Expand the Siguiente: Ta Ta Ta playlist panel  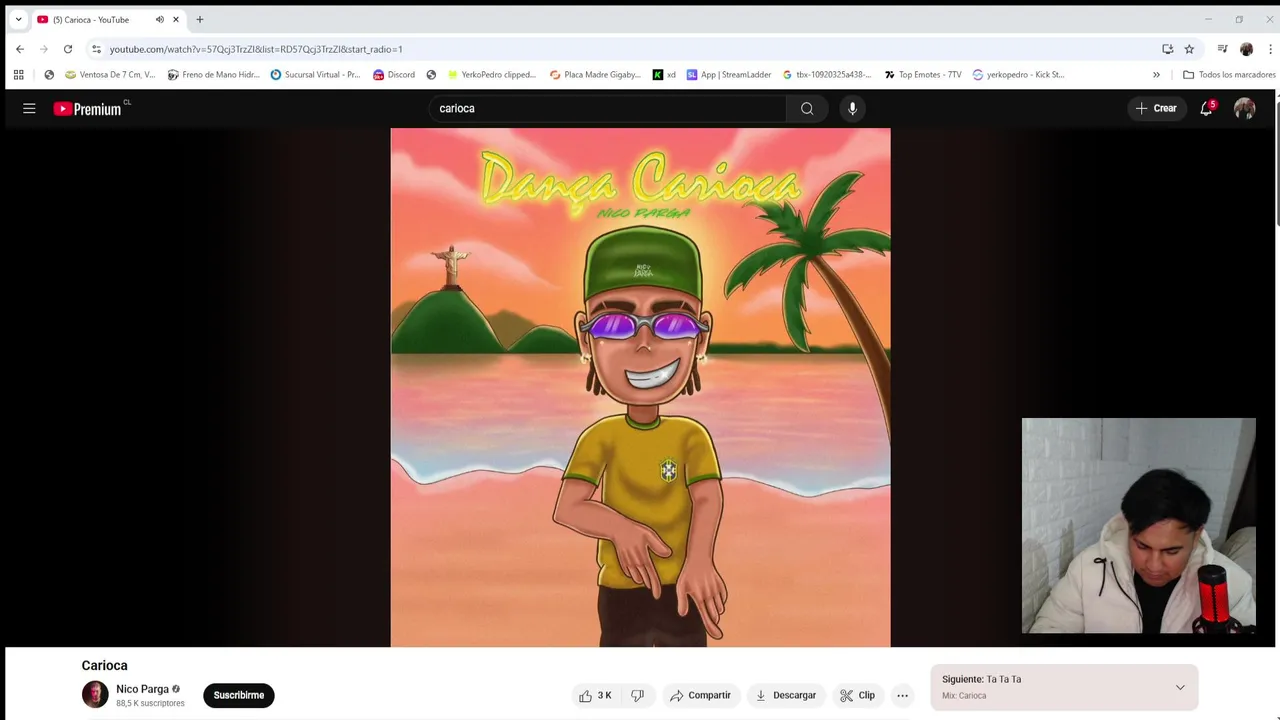(1180, 687)
